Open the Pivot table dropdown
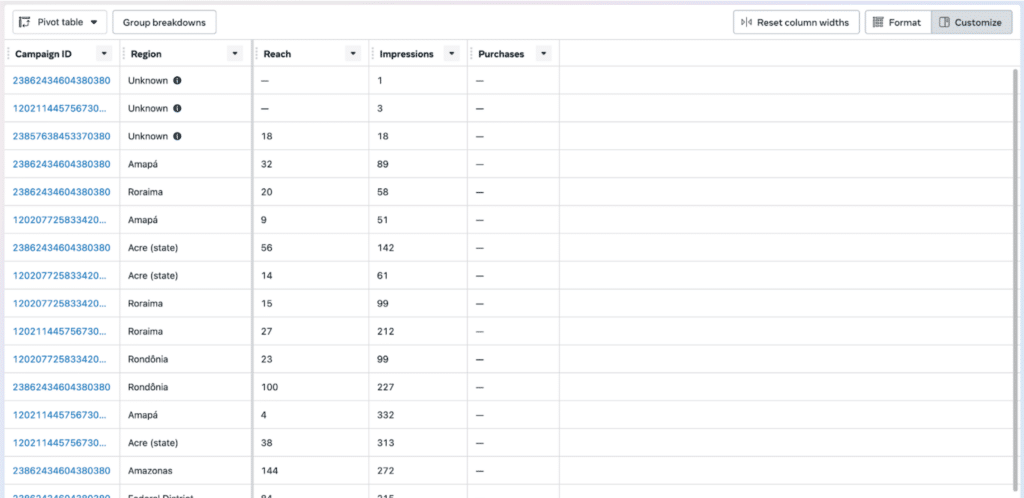Image resolution: width=1024 pixels, height=498 pixels. 60,22
